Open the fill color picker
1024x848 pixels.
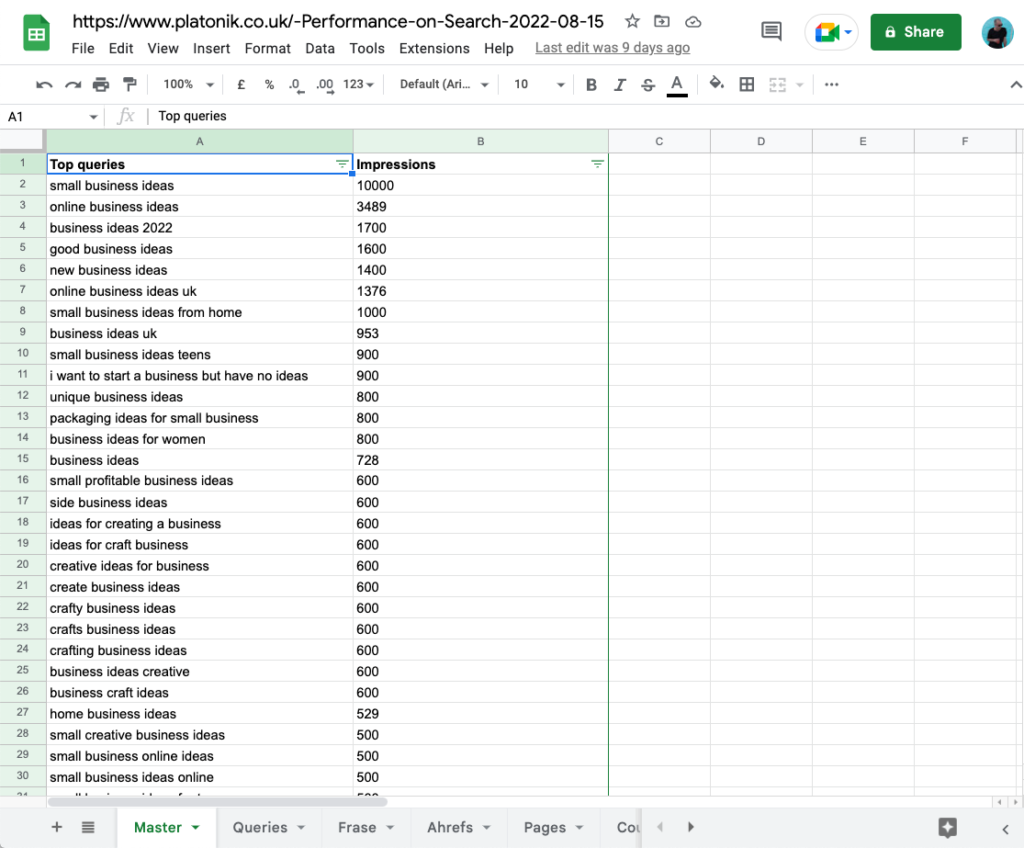click(x=715, y=85)
